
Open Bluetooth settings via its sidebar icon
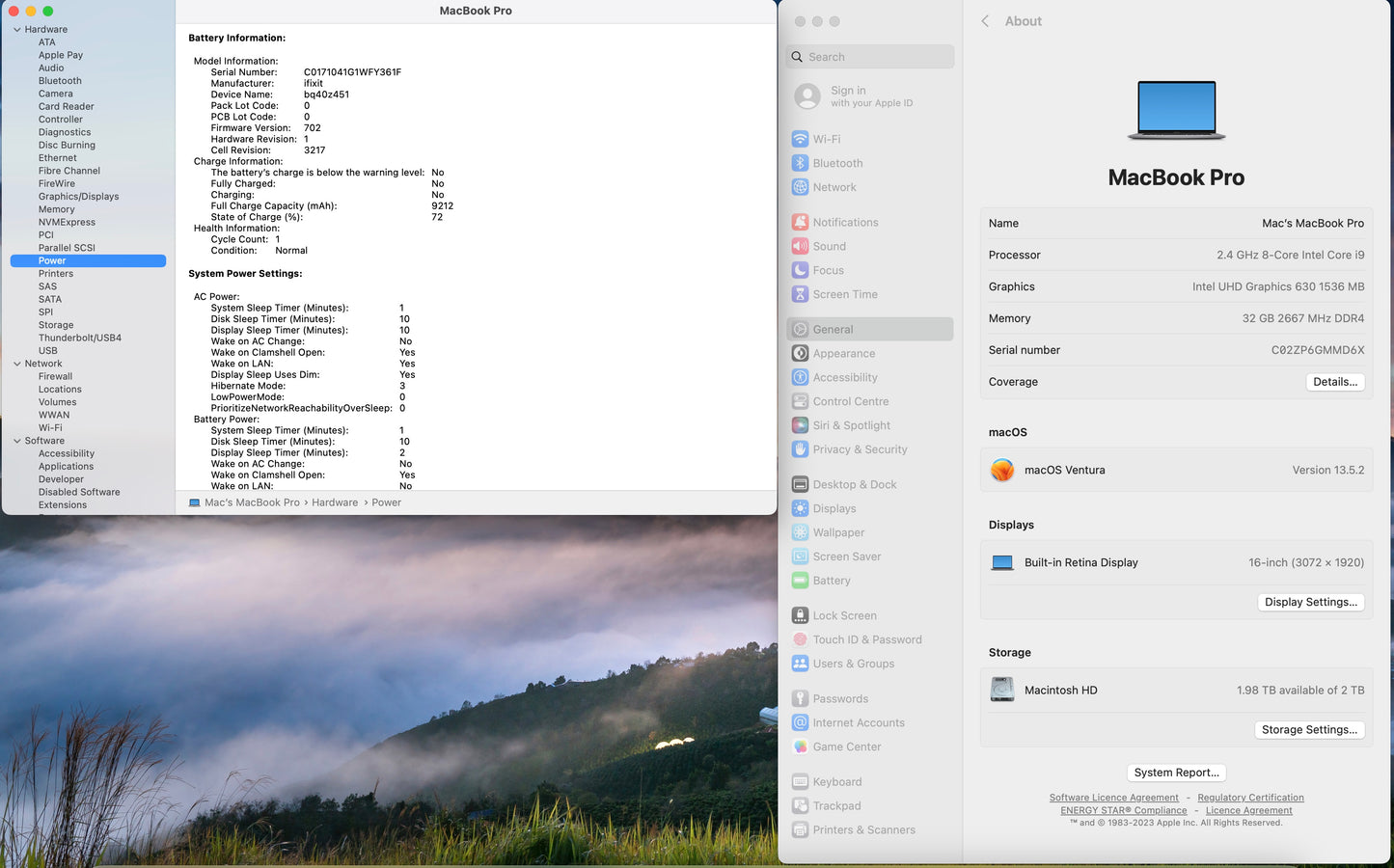(x=800, y=163)
